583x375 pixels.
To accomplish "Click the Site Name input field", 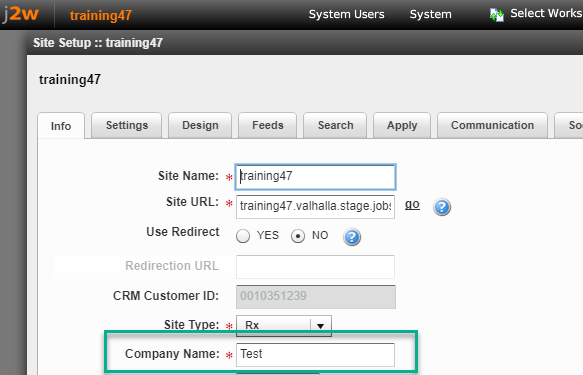I will coord(315,177).
